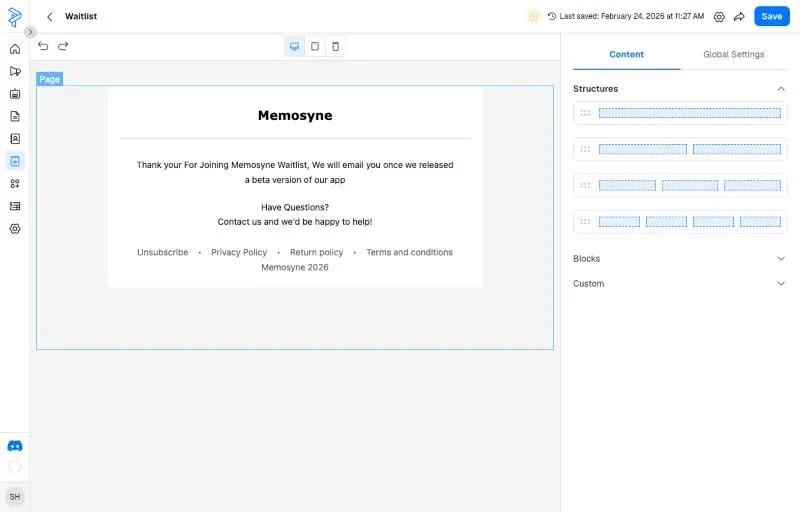The width and height of the screenshot is (800, 512).
Task: Select the 'Thank your For Joining' paragraph
Action: coord(295,172)
